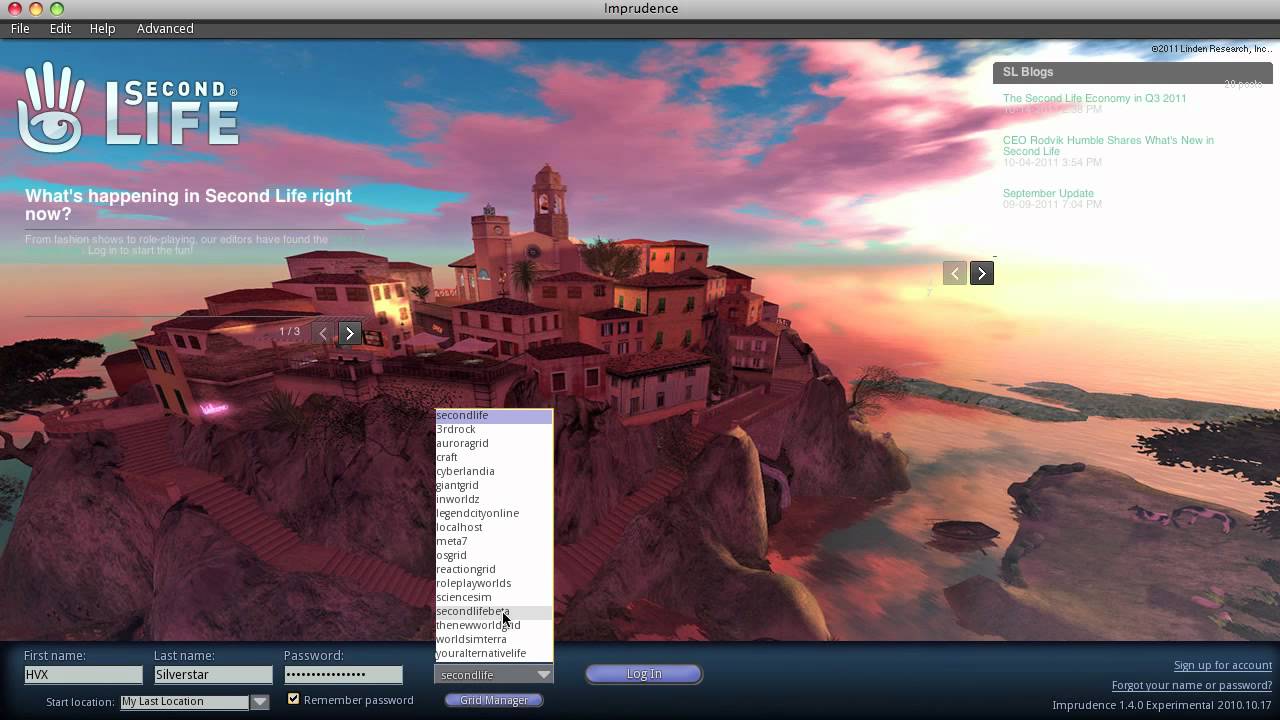Open the File menu
The image size is (1280, 720).
20,29
